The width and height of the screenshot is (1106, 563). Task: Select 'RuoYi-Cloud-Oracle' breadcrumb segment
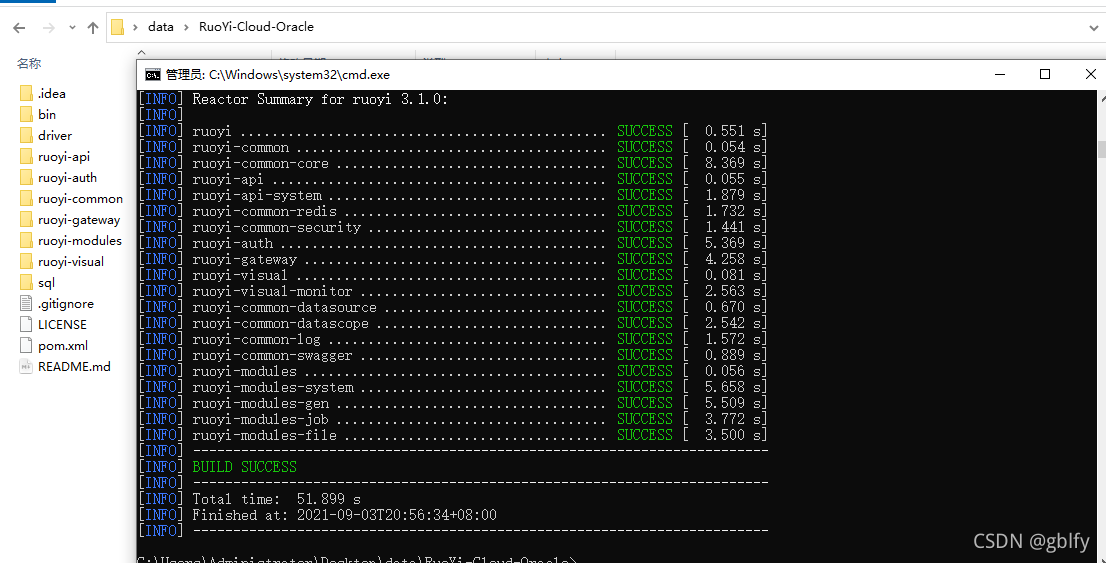coord(256,27)
